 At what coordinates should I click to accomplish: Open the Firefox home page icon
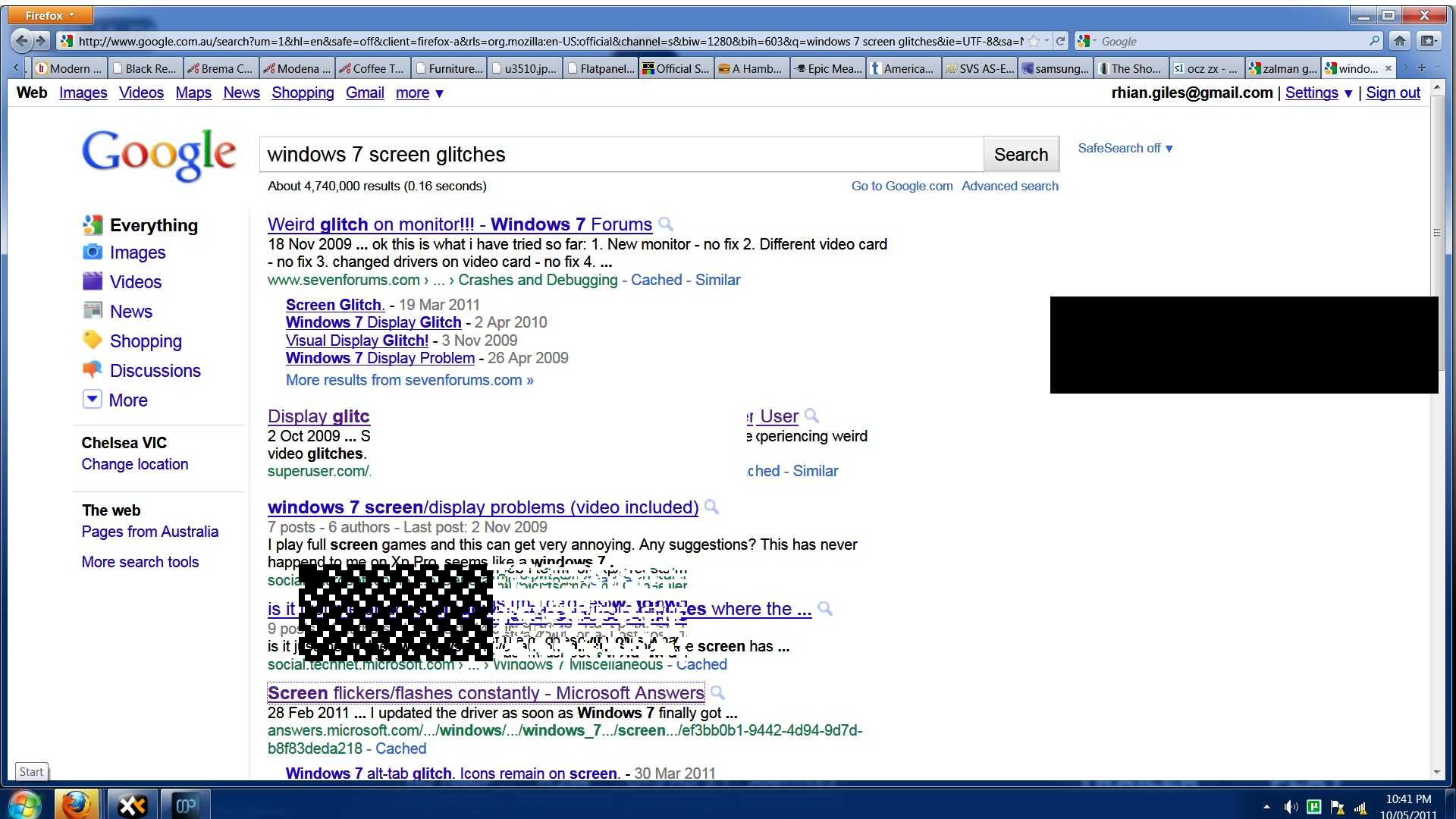click(1400, 41)
